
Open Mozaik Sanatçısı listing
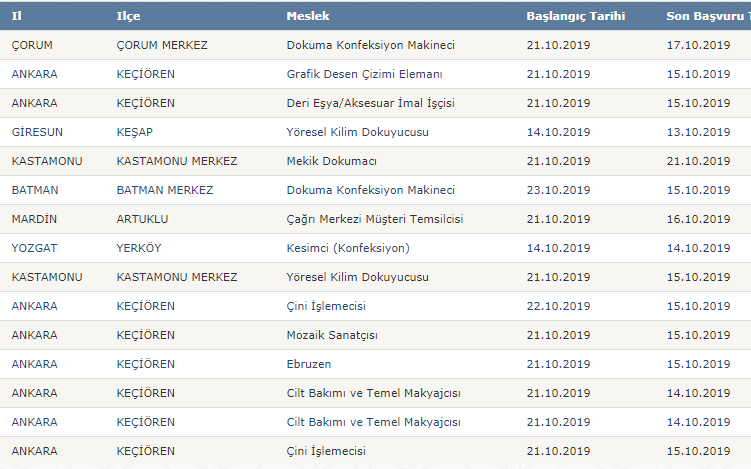point(332,335)
